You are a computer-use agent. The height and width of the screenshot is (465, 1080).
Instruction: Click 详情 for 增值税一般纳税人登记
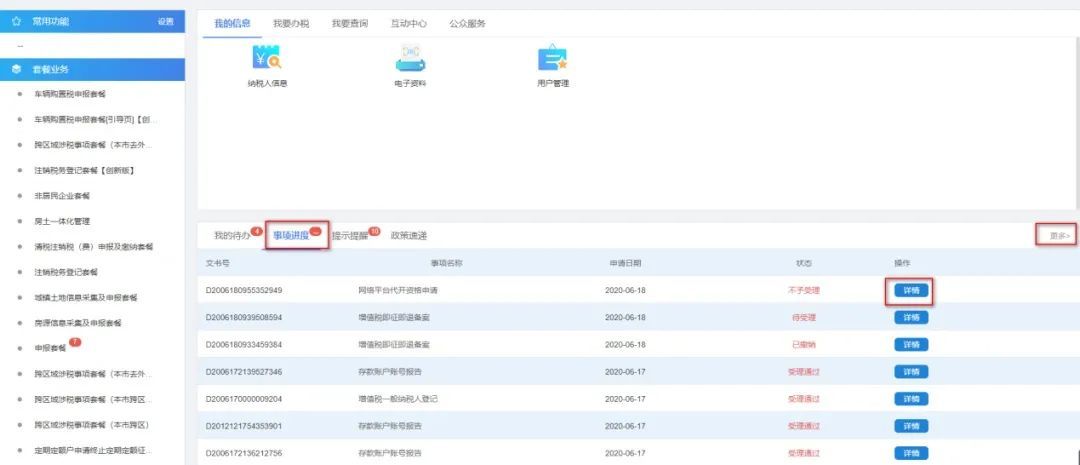pyautogui.click(x=910, y=399)
